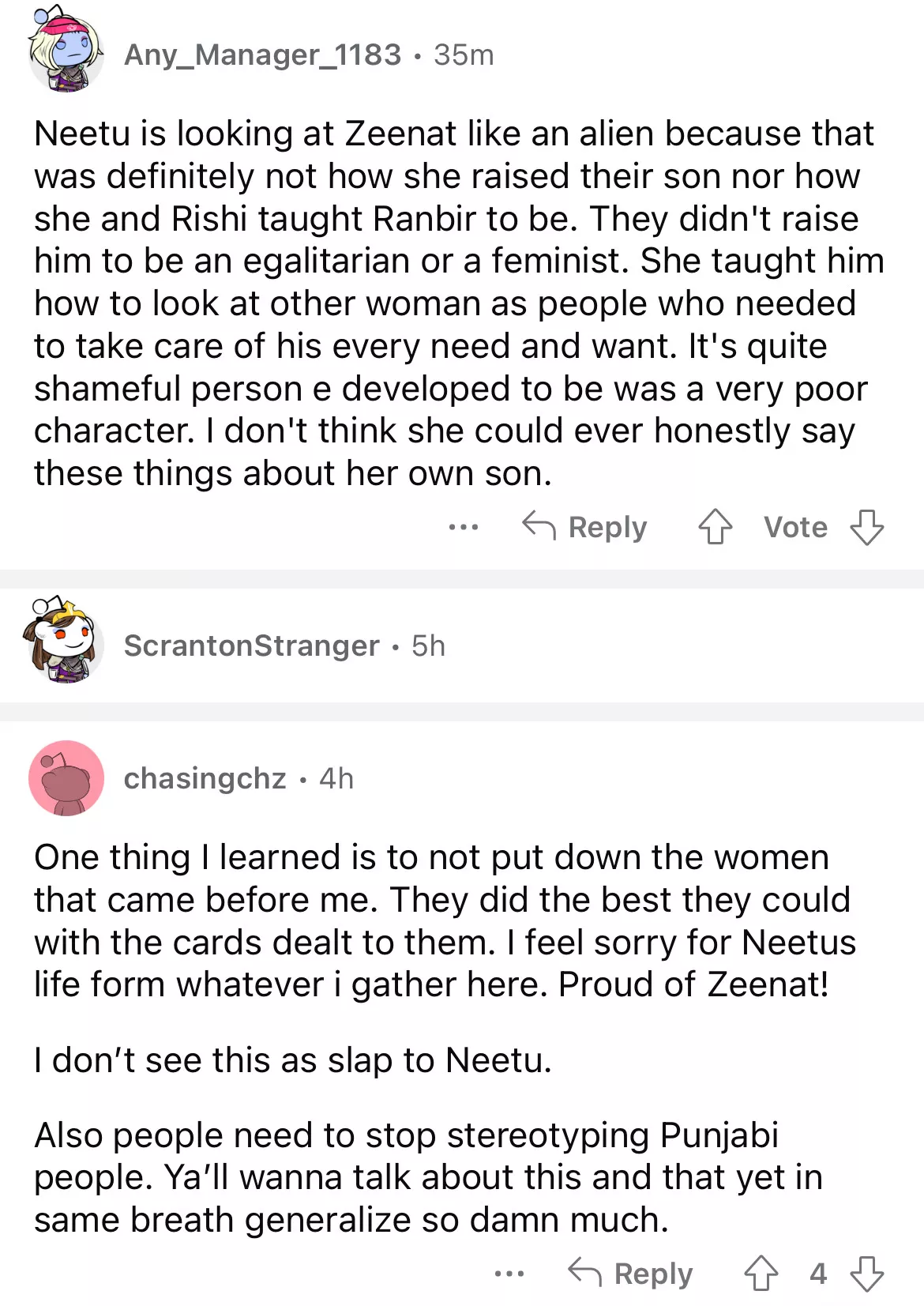Tap the 35m timestamp on the first comment
This screenshot has width=924, height=1306.
[464, 55]
